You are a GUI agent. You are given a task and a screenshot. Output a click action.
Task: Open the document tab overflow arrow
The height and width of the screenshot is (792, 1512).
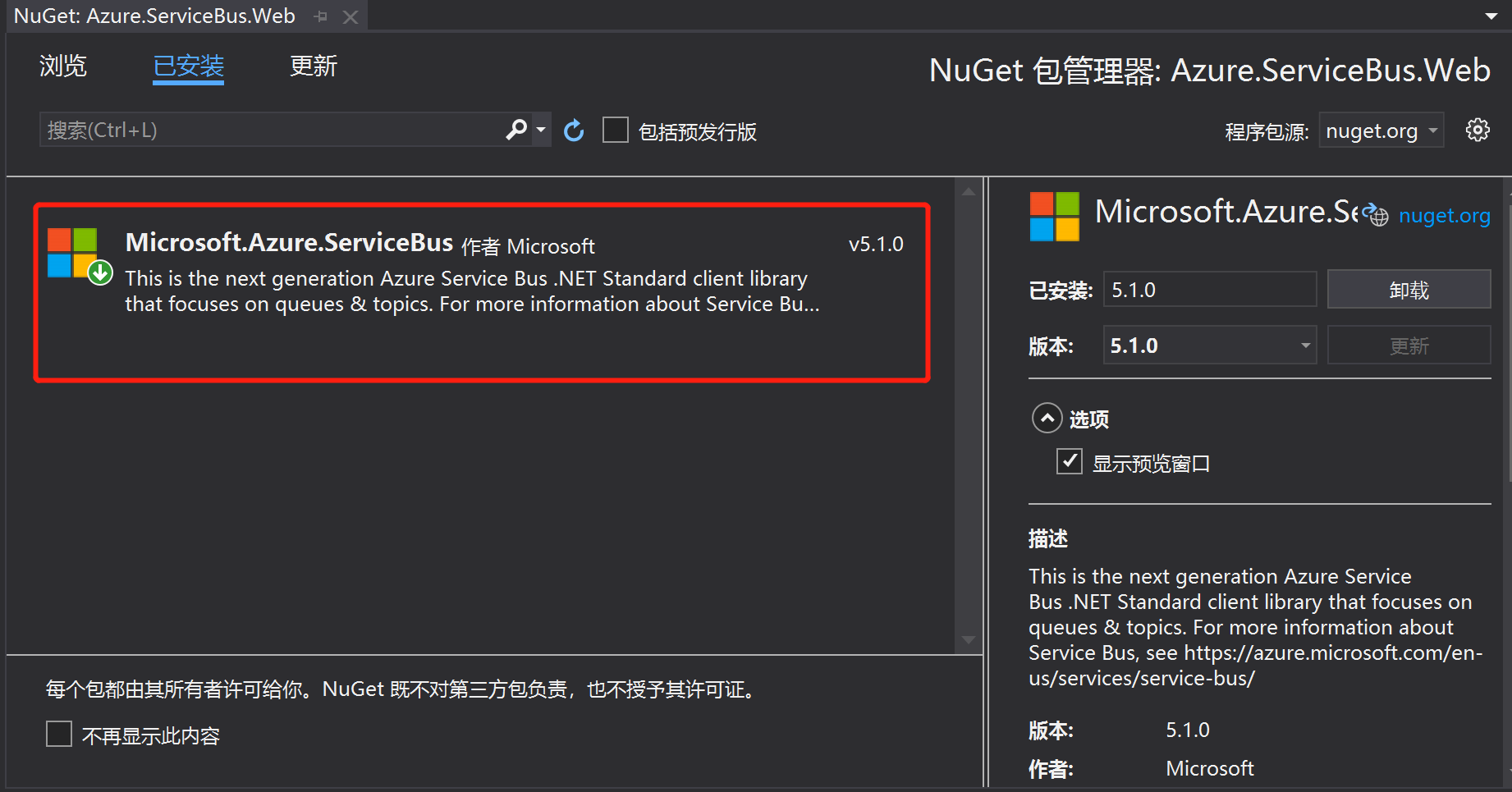[1491, 16]
